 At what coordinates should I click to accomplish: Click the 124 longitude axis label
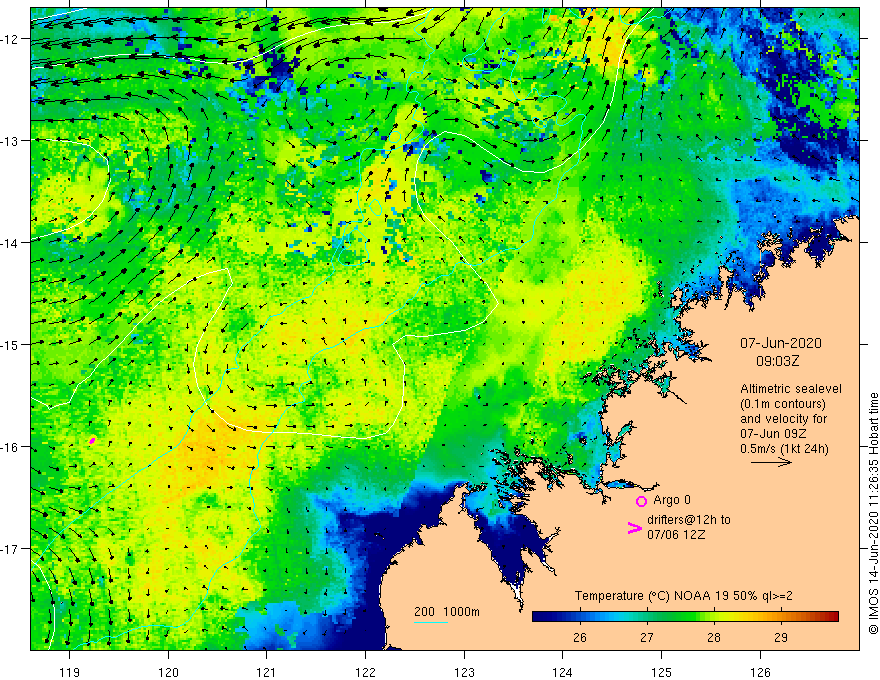coord(562,672)
